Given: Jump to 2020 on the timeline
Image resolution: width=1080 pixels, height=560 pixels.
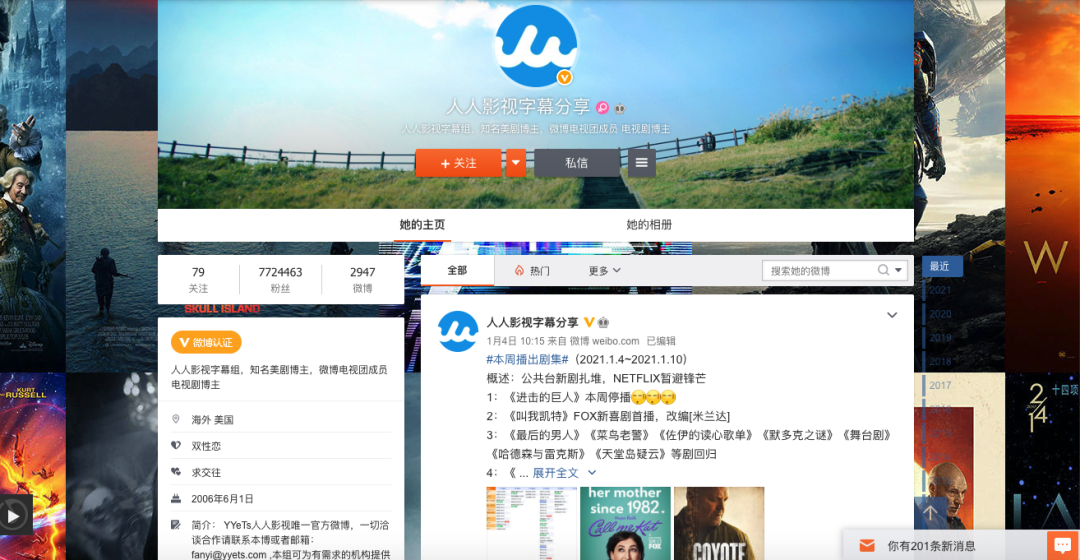Looking at the screenshot, I should point(940,314).
